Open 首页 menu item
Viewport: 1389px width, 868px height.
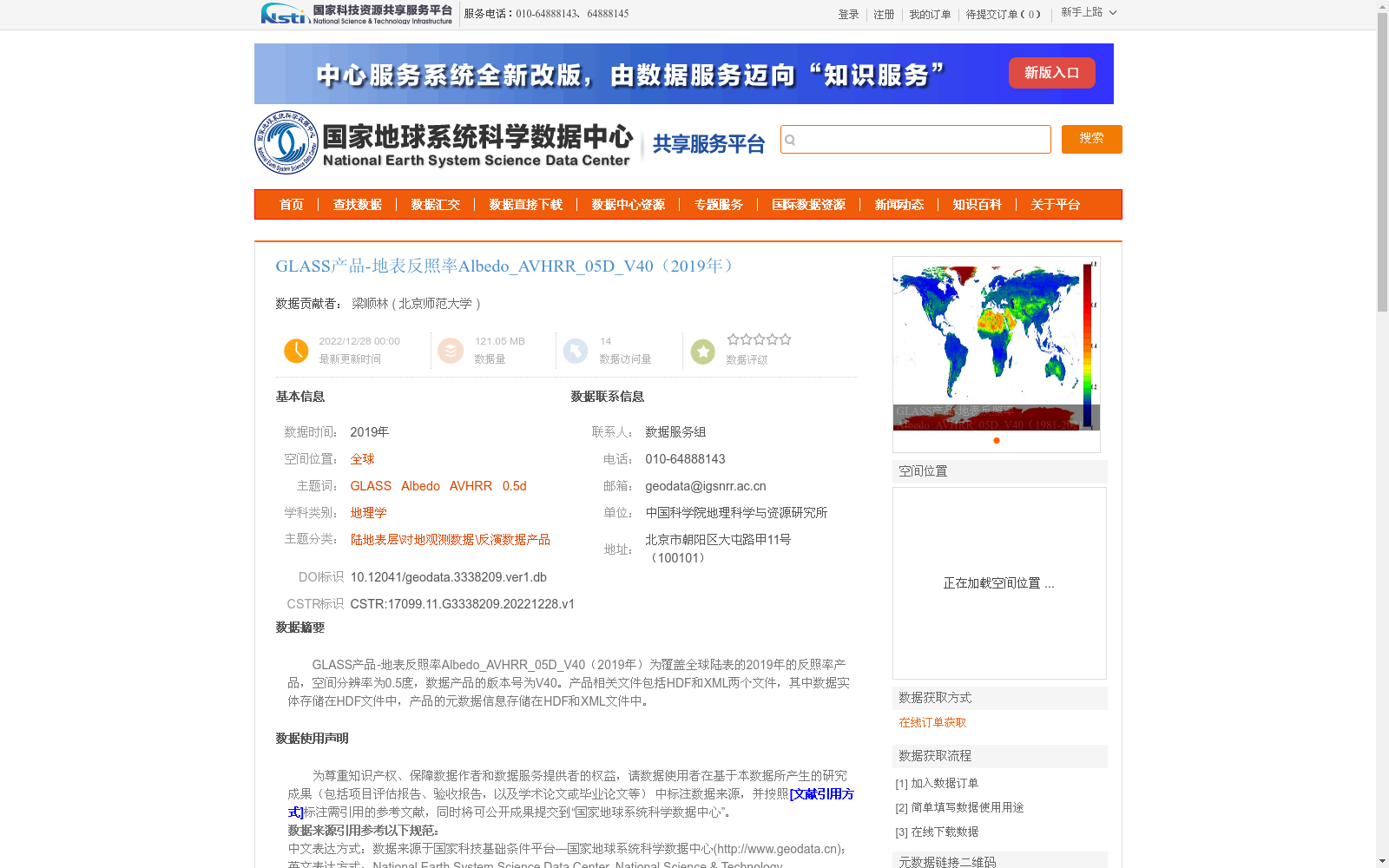[x=292, y=205]
